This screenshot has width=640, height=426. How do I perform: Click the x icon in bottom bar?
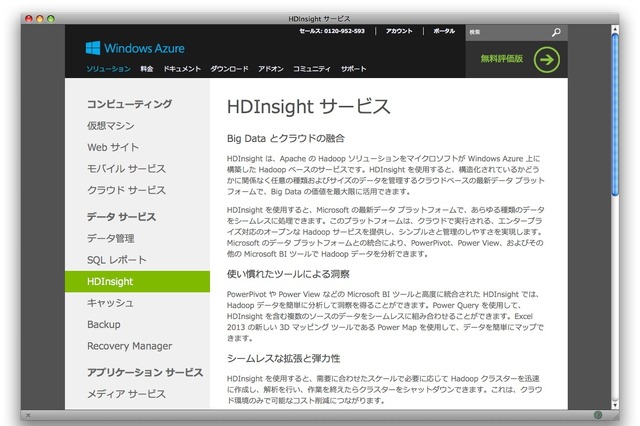point(28,415)
